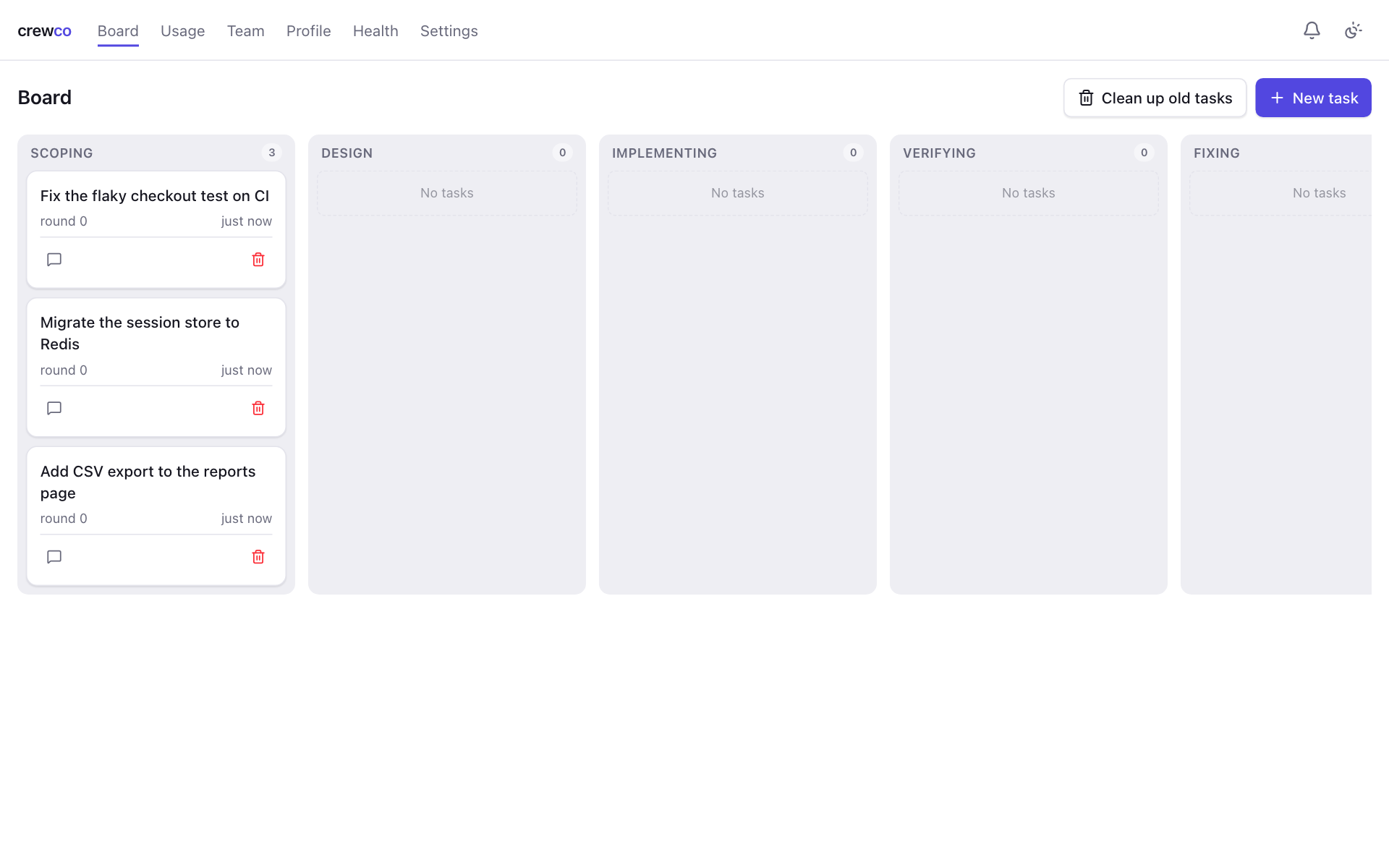Click 'No tasks' placeholder in DESIGN column
This screenshot has height=868, width=1389.
447,193
